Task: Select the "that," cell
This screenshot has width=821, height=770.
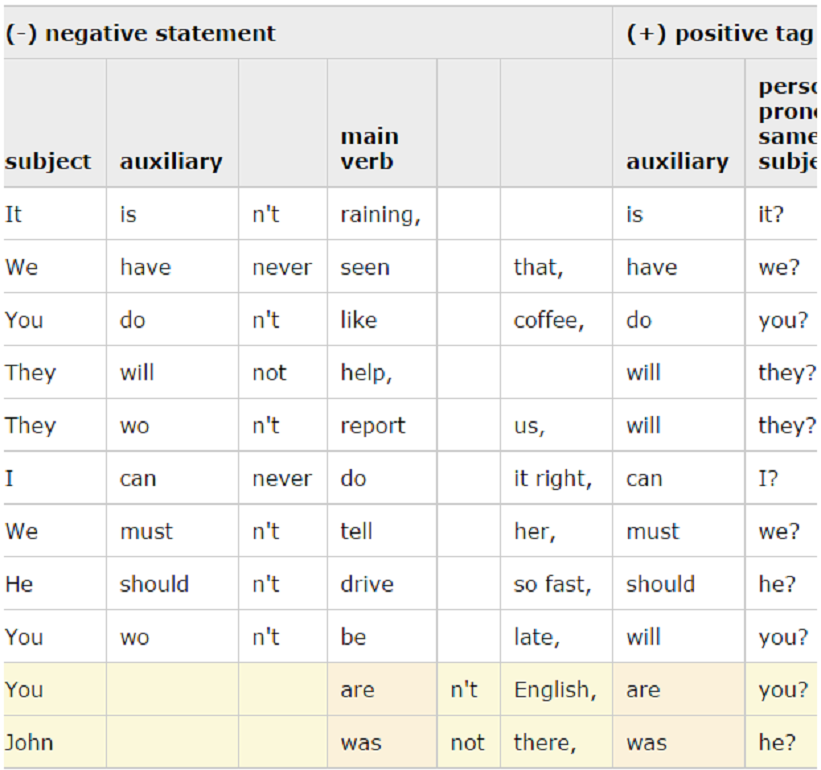Action: pyautogui.click(x=538, y=267)
